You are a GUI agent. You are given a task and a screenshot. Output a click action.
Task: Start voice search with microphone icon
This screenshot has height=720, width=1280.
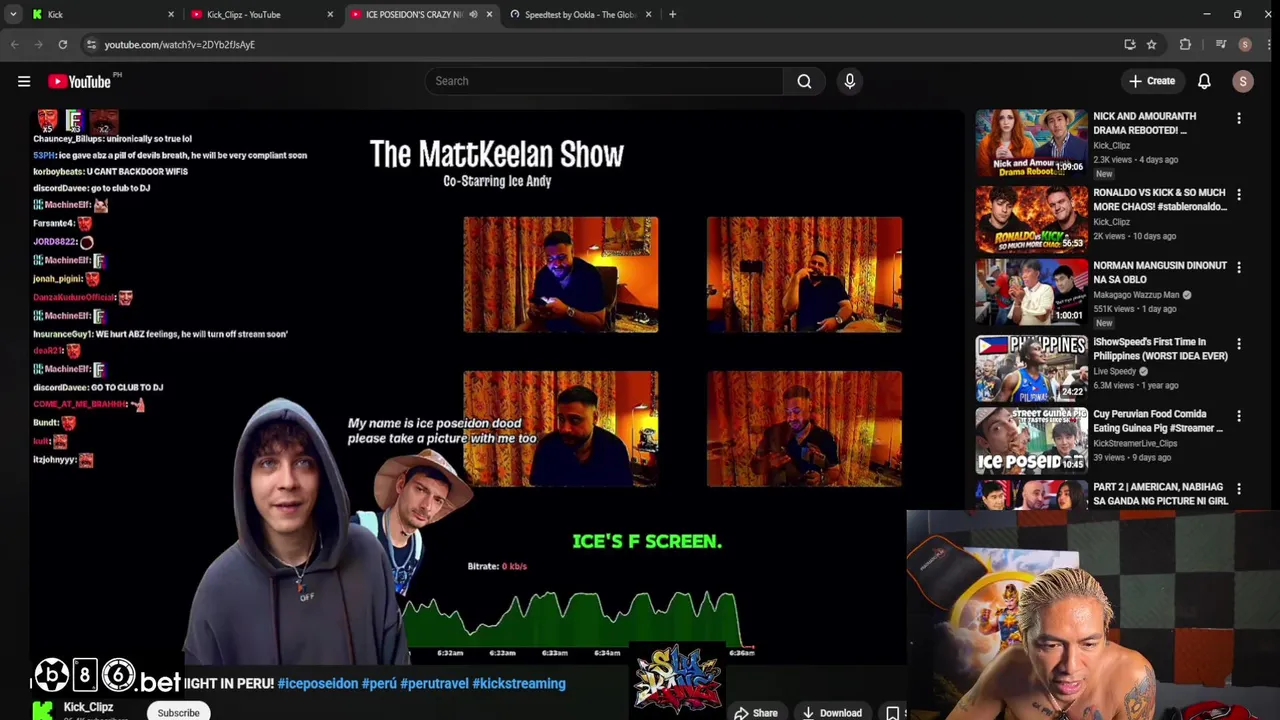pyautogui.click(x=849, y=81)
